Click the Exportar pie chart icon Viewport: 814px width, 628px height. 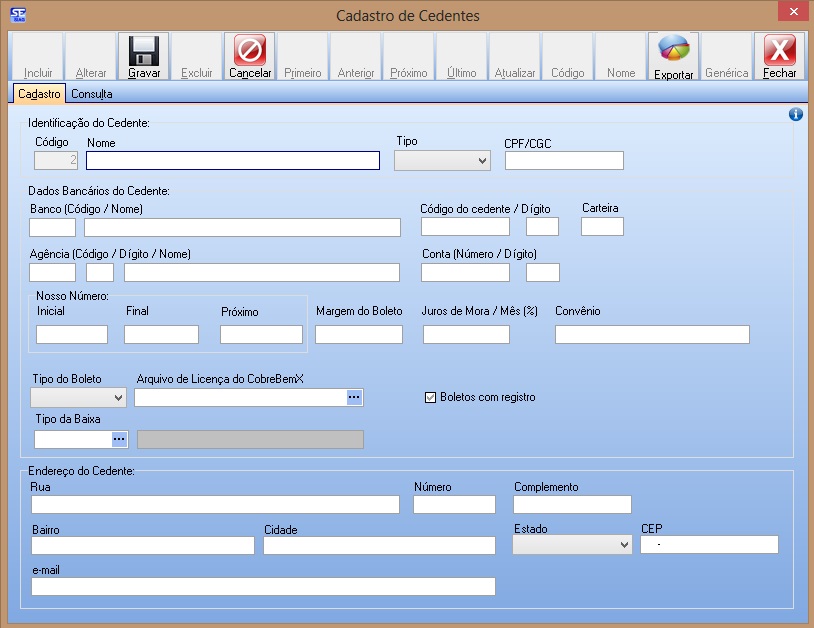point(673,50)
